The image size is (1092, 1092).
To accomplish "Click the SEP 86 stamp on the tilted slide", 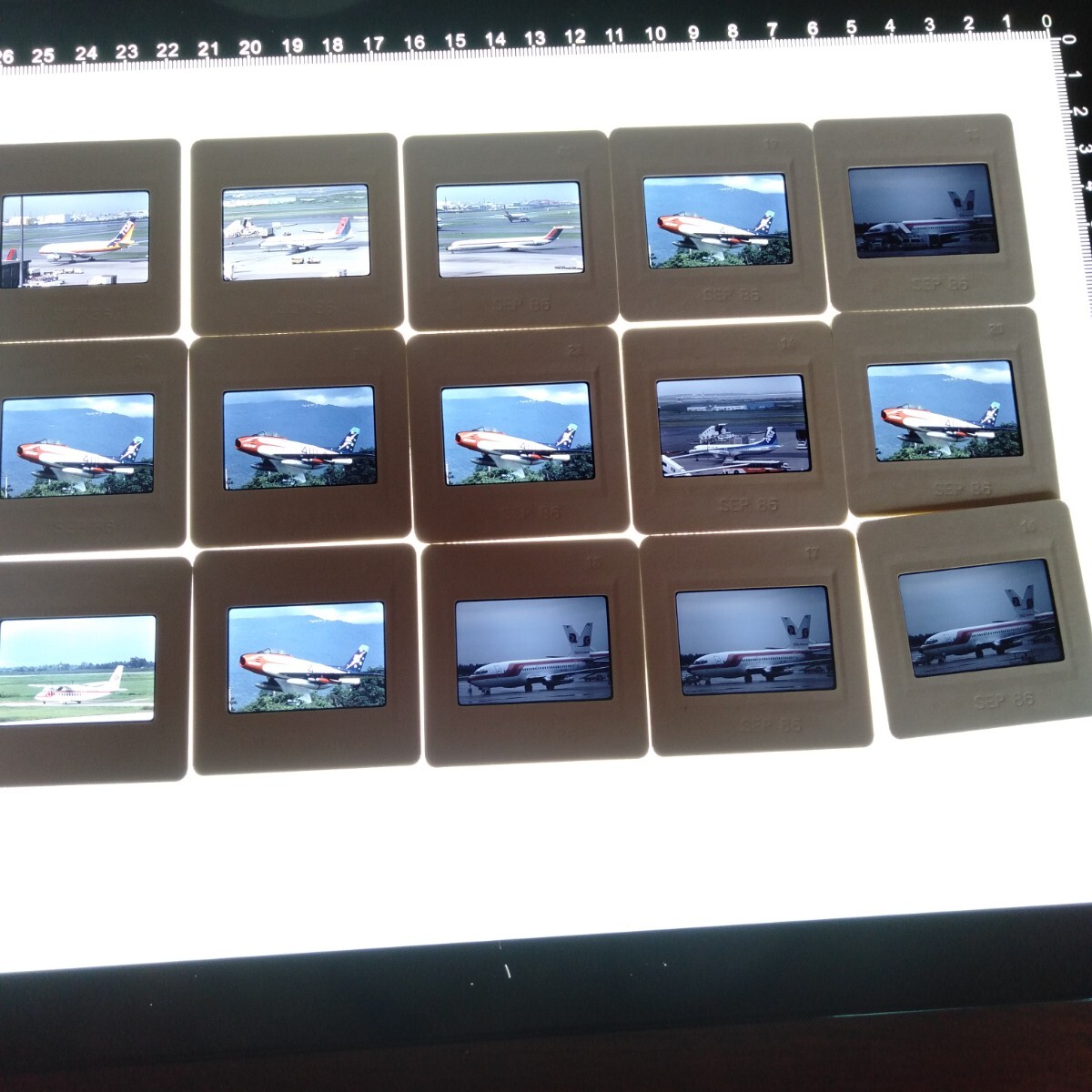I will 1004,701.
